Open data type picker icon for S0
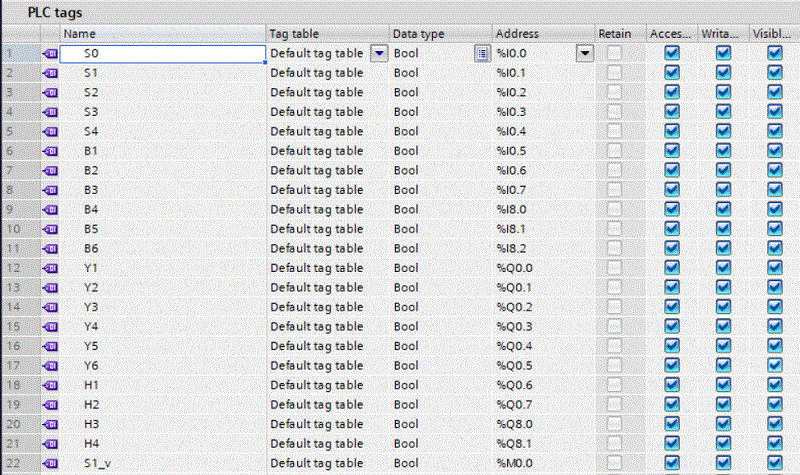800x475 pixels. (482, 54)
